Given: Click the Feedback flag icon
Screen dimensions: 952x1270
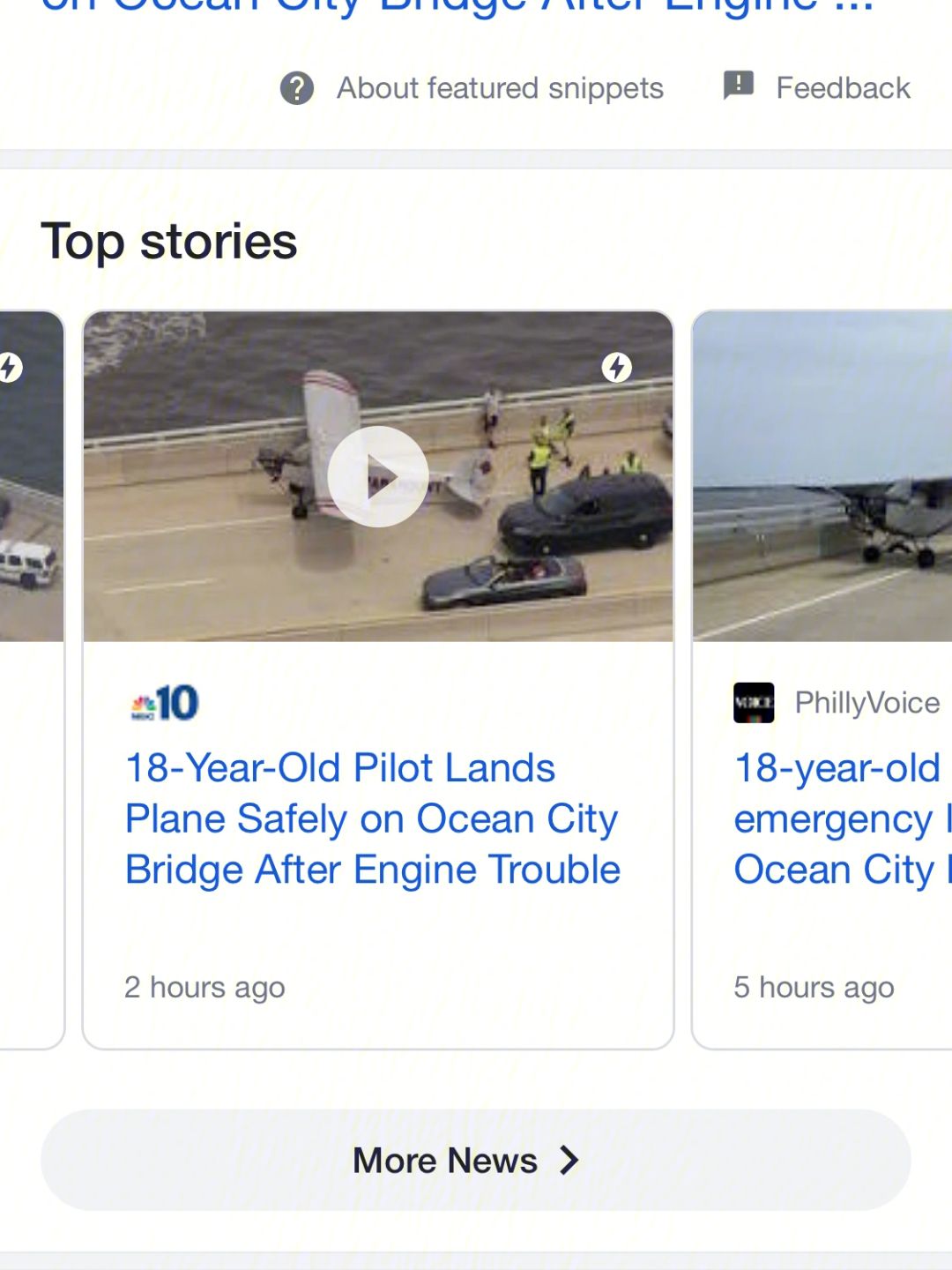Looking at the screenshot, I should (738, 86).
